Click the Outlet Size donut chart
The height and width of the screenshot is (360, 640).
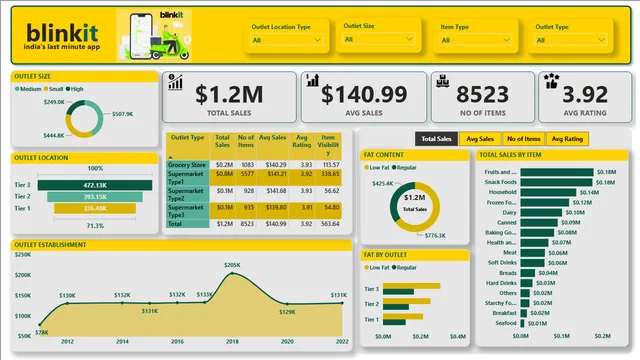pos(84,119)
